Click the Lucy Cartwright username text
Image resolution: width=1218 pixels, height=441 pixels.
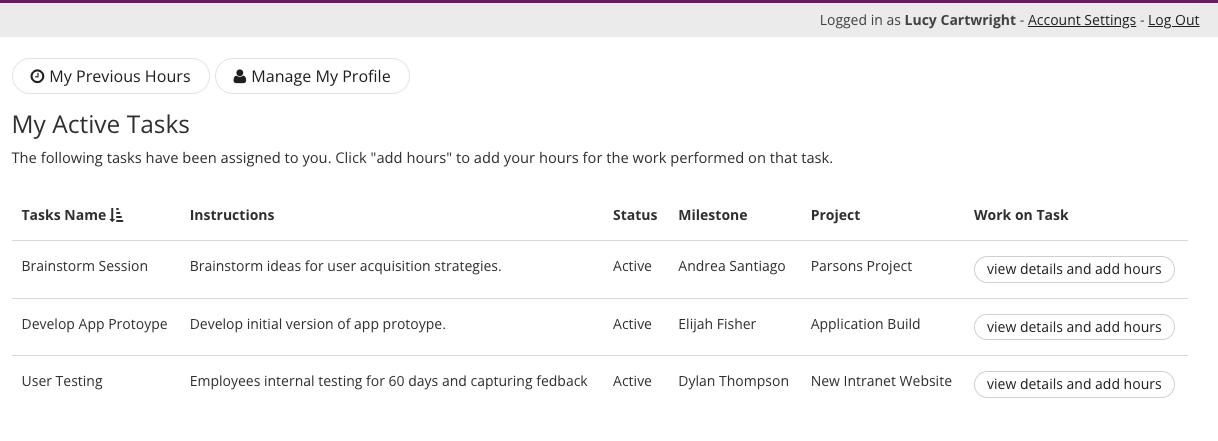click(x=961, y=20)
